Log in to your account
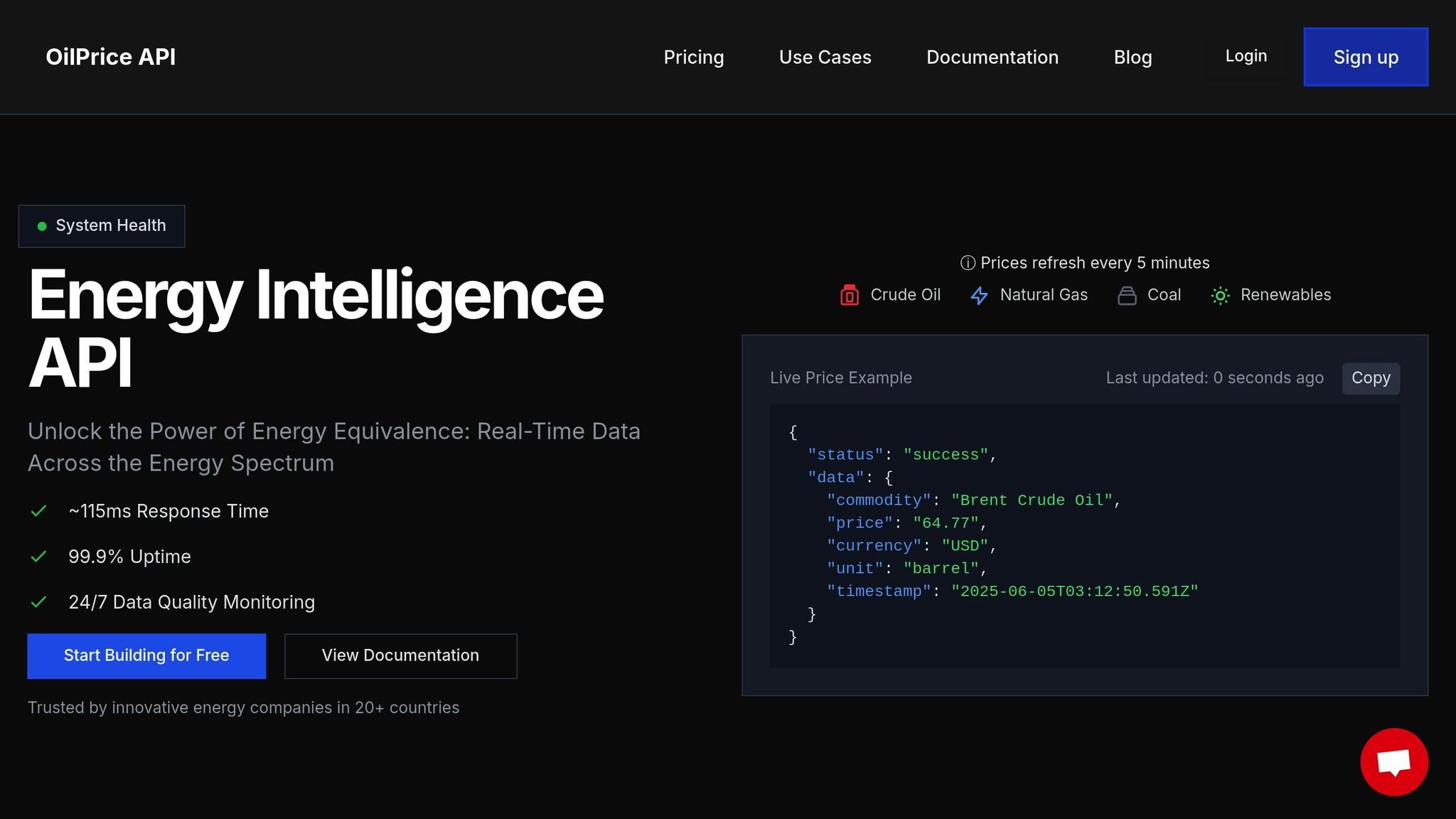The image size is (1456, 819). tap(1246, 55)
